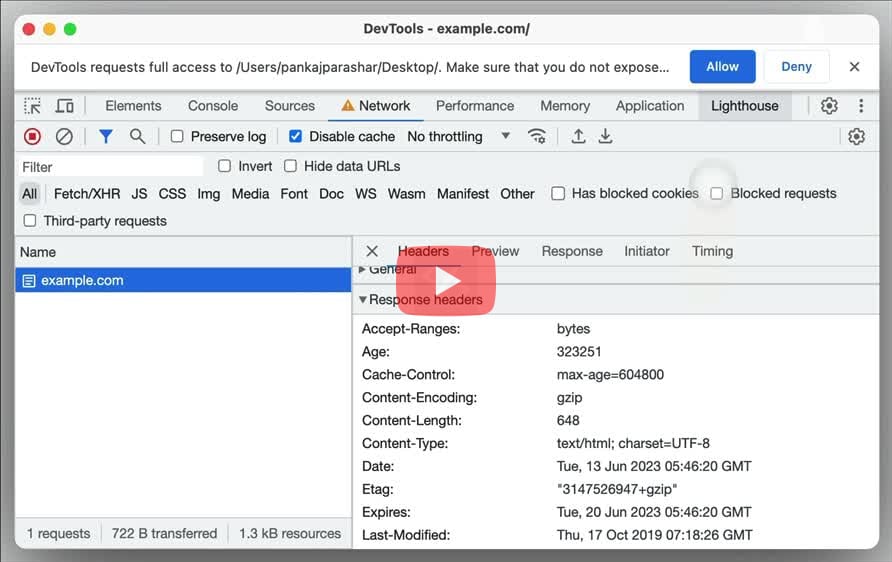Open the Application tab
Screen dimensions: 892x562
click(650, 106)
